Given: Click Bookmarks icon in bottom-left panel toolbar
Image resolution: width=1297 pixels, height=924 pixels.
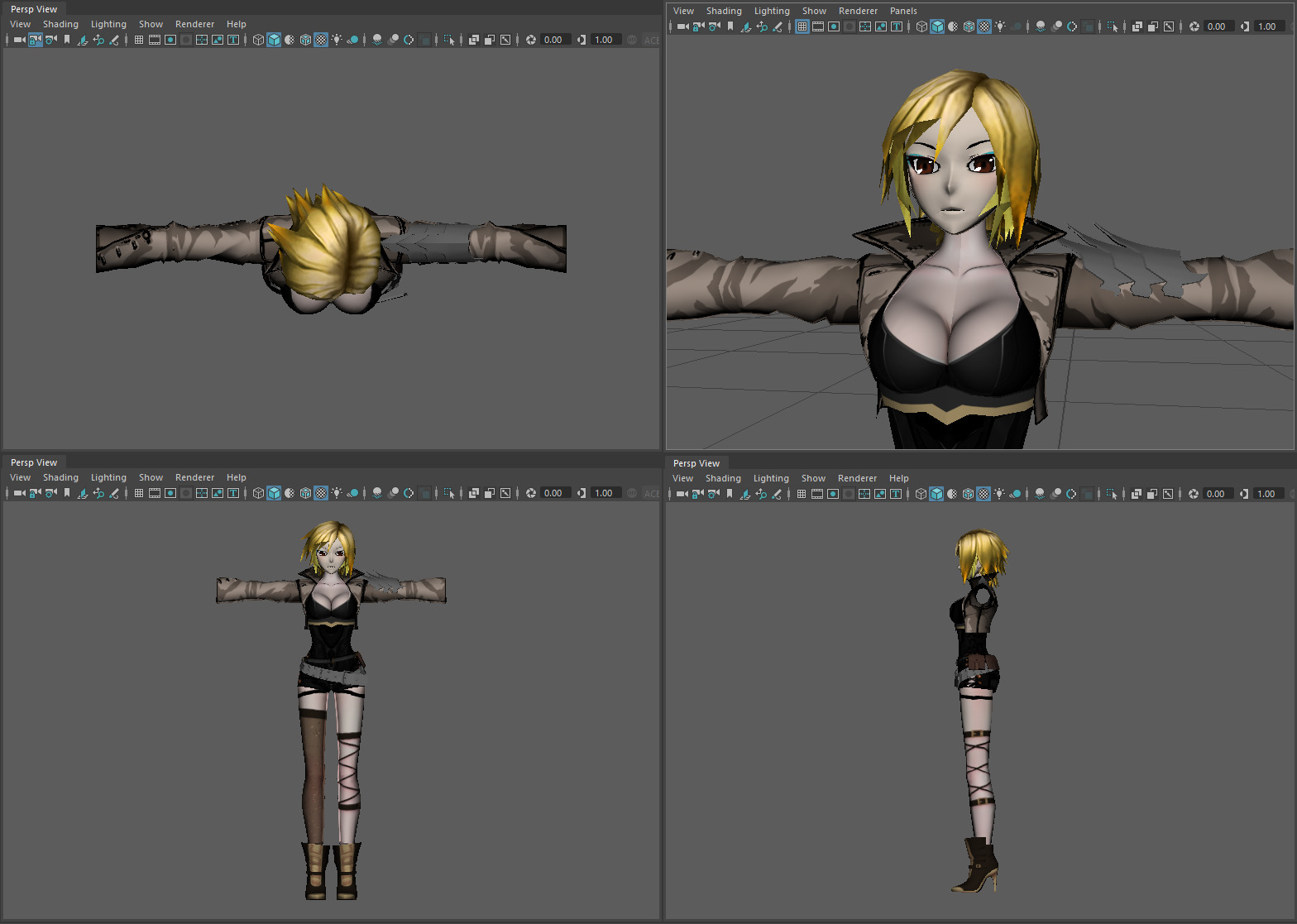Looking at the screenshot, I should coord(67,493).
